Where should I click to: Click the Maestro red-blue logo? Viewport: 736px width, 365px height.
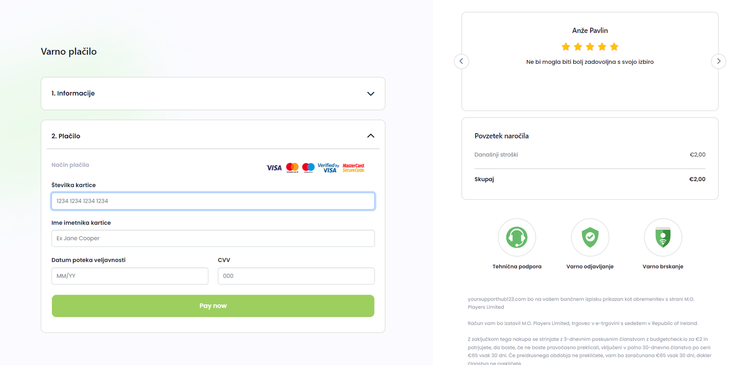click(x=308, y=167)
